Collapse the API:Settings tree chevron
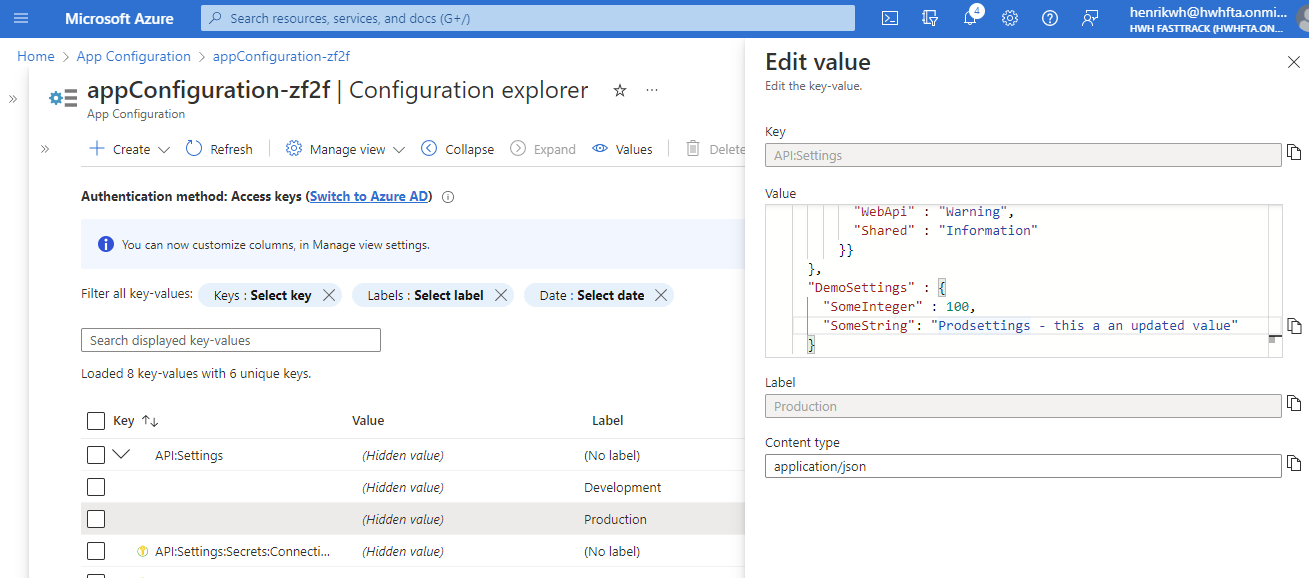Viewport: 1309px width, 578px height. pos(122,454)
